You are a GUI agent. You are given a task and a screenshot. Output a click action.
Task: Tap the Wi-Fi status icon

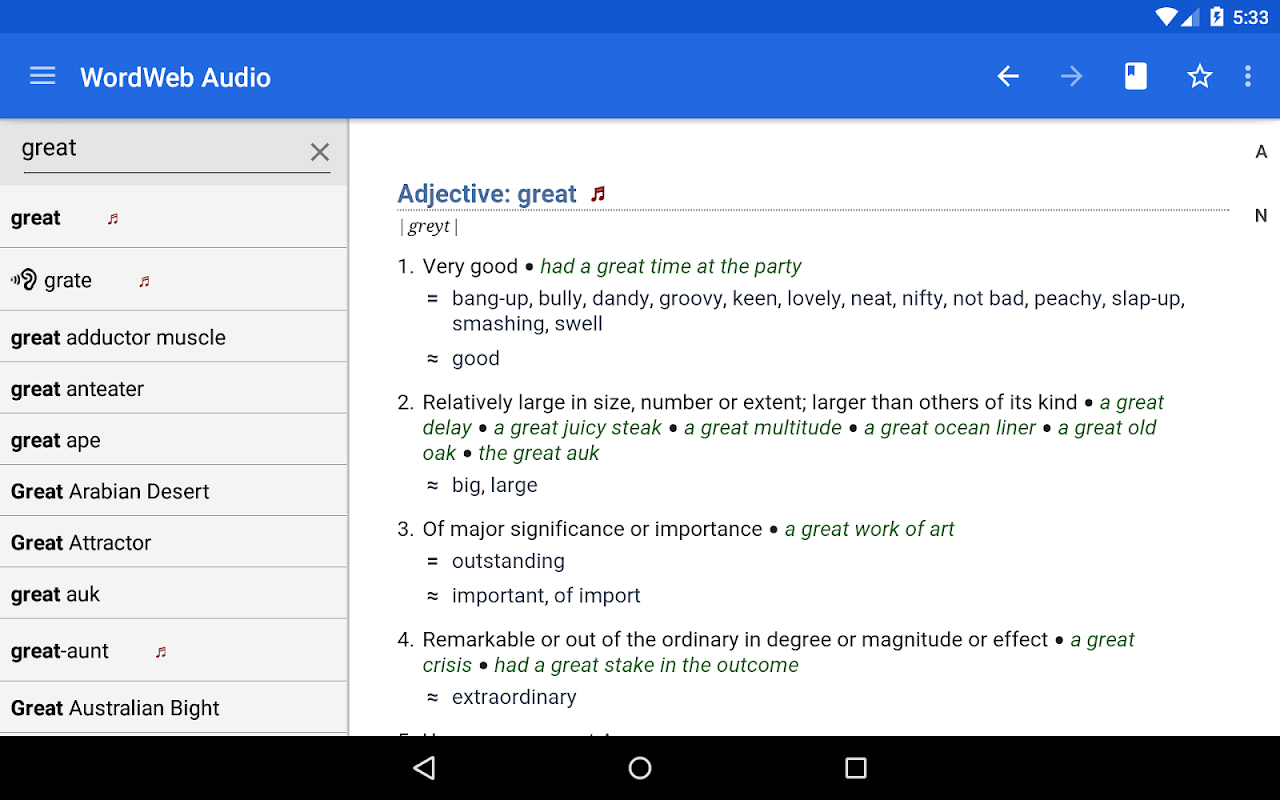1166,17
